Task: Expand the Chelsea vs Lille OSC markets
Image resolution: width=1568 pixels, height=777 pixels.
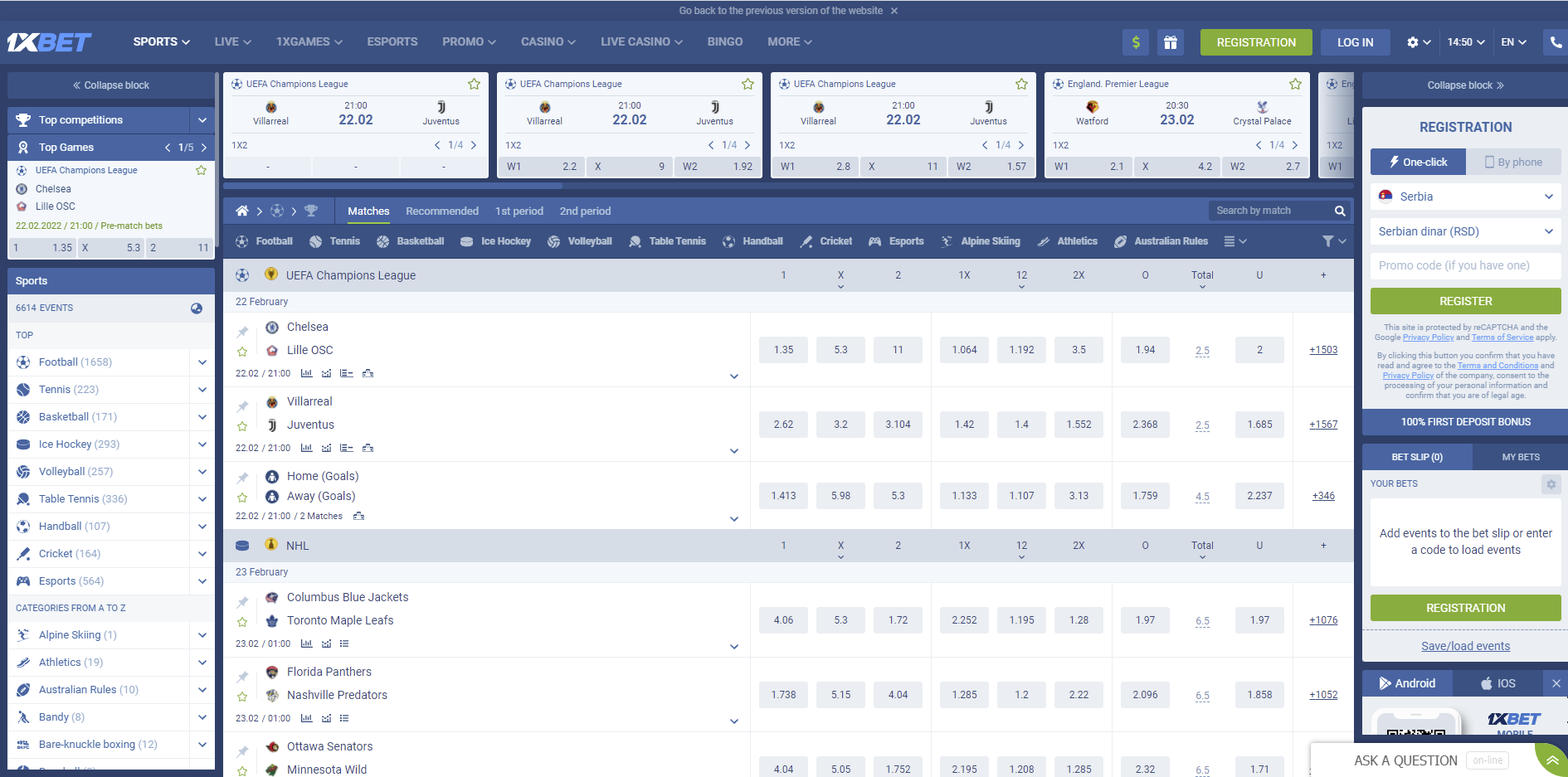Action: 734,376
